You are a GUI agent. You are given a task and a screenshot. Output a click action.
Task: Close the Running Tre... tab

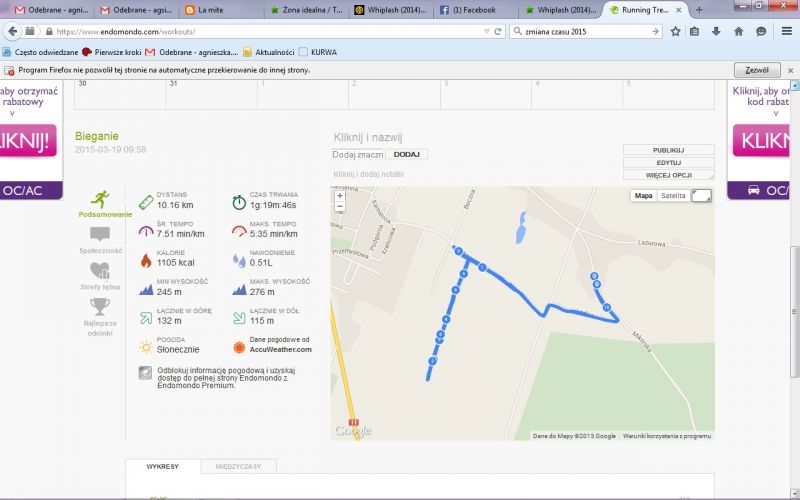click(x=679, y=10)
